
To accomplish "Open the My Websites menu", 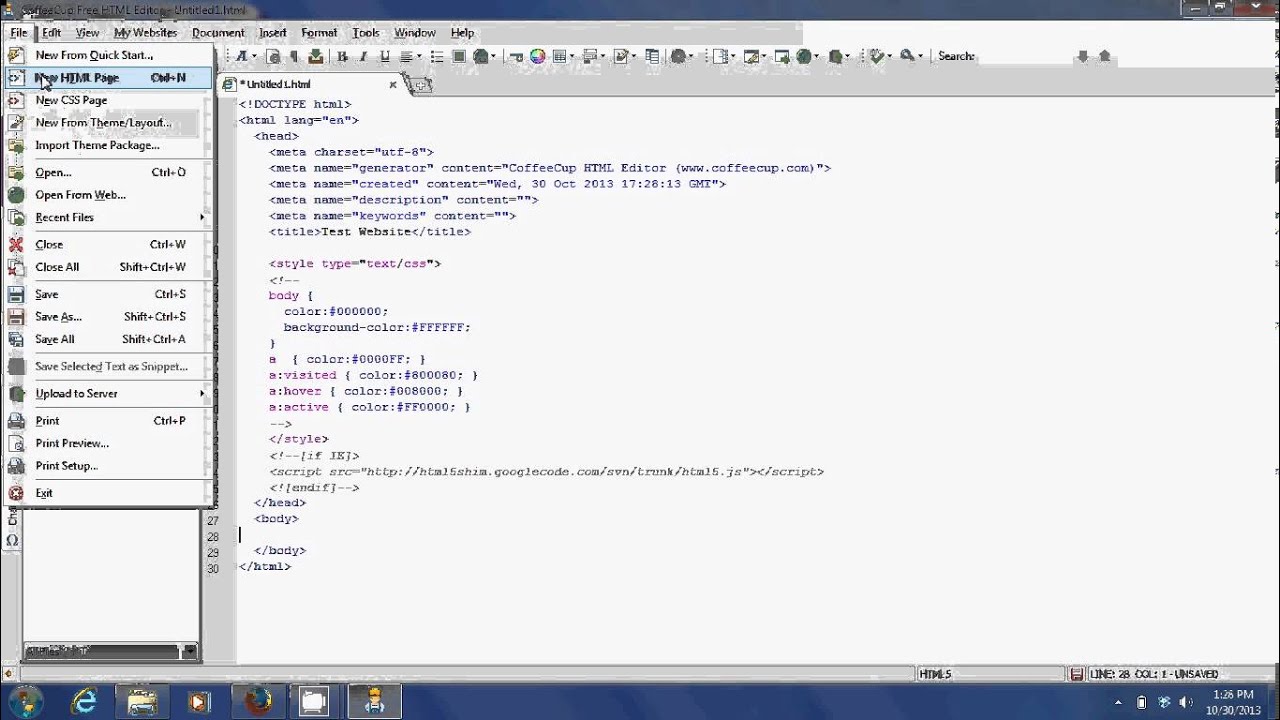I will pyautogui.click(x=145, y=33).
